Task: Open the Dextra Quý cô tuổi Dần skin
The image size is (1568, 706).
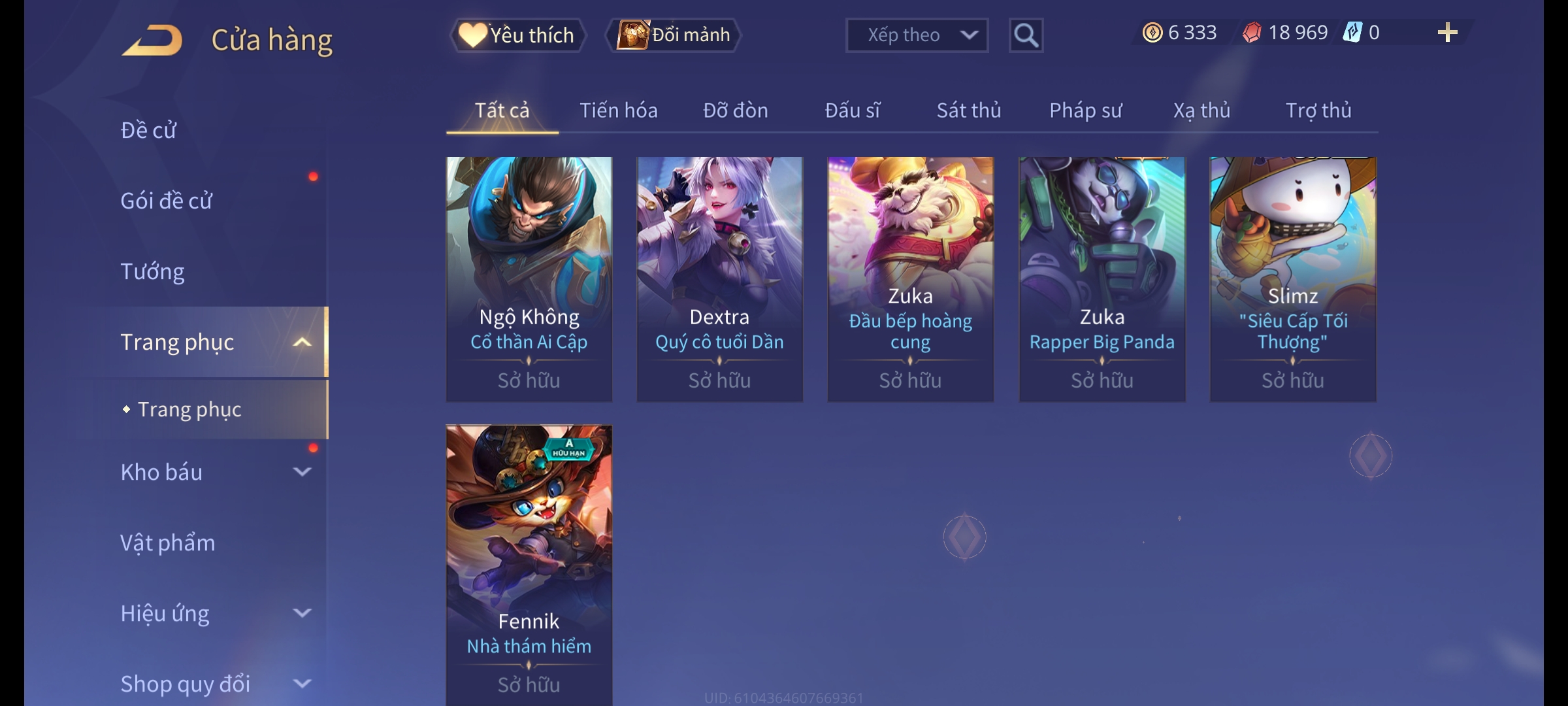Action: [719, 279]
